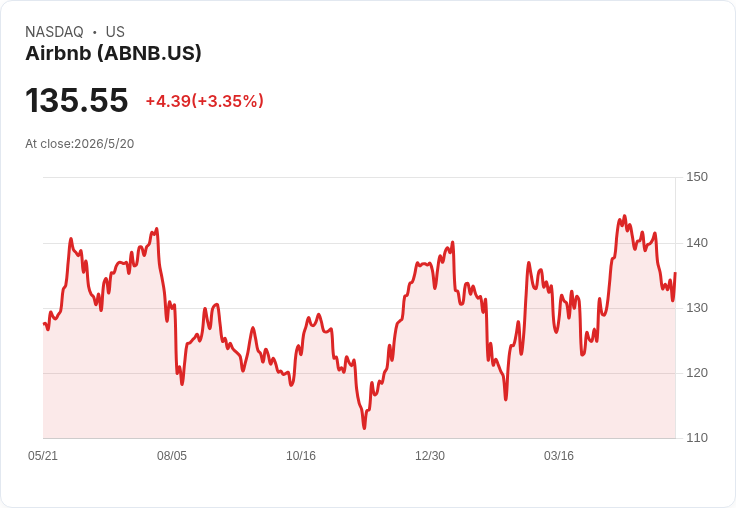Click the 120 price axis label
Viewport: 736px width, 508px height.
click(x=697, y=373)
